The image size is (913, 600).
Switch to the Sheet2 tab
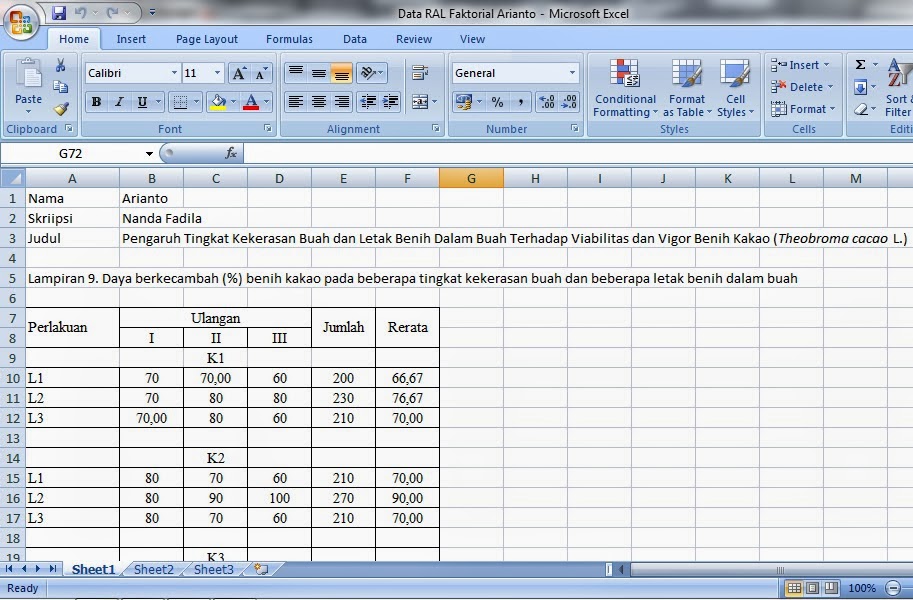click(x=153, y=569)
